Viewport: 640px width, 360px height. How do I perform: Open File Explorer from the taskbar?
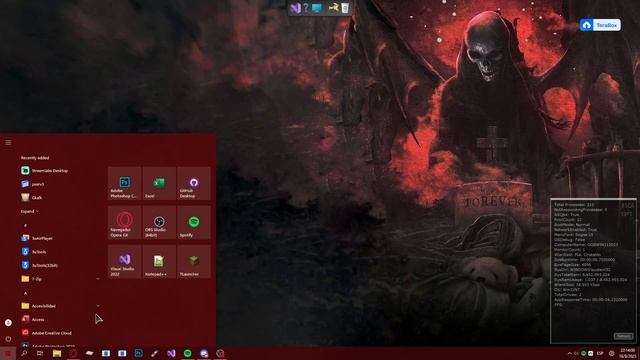(x=57, y=353)
